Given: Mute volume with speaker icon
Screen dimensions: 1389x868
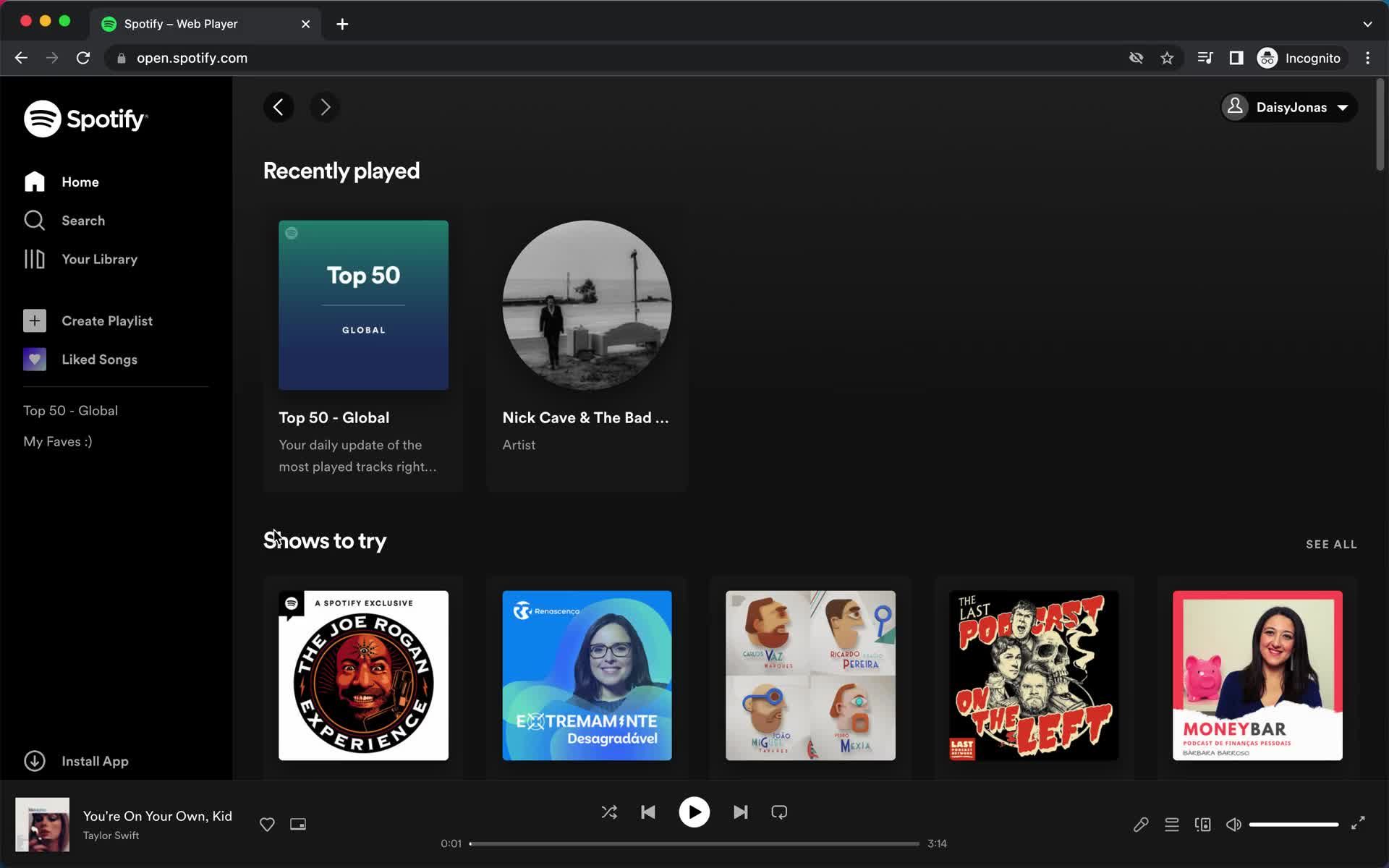Looking at the screenshot, I should pos(1233,825).
